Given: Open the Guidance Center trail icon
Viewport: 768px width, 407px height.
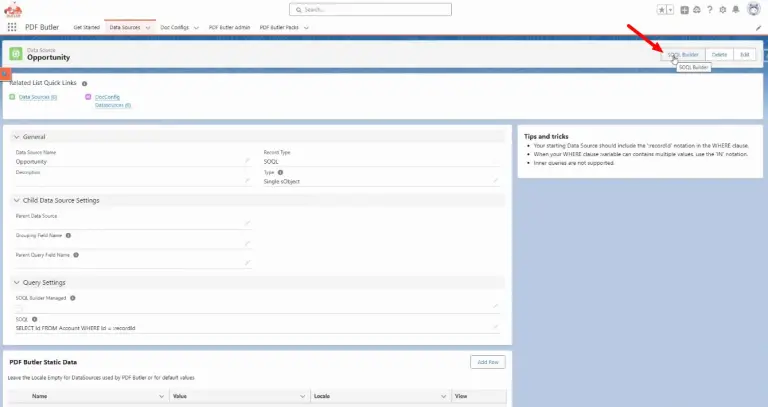Looking at the screenshot, I should coord(697,10).
